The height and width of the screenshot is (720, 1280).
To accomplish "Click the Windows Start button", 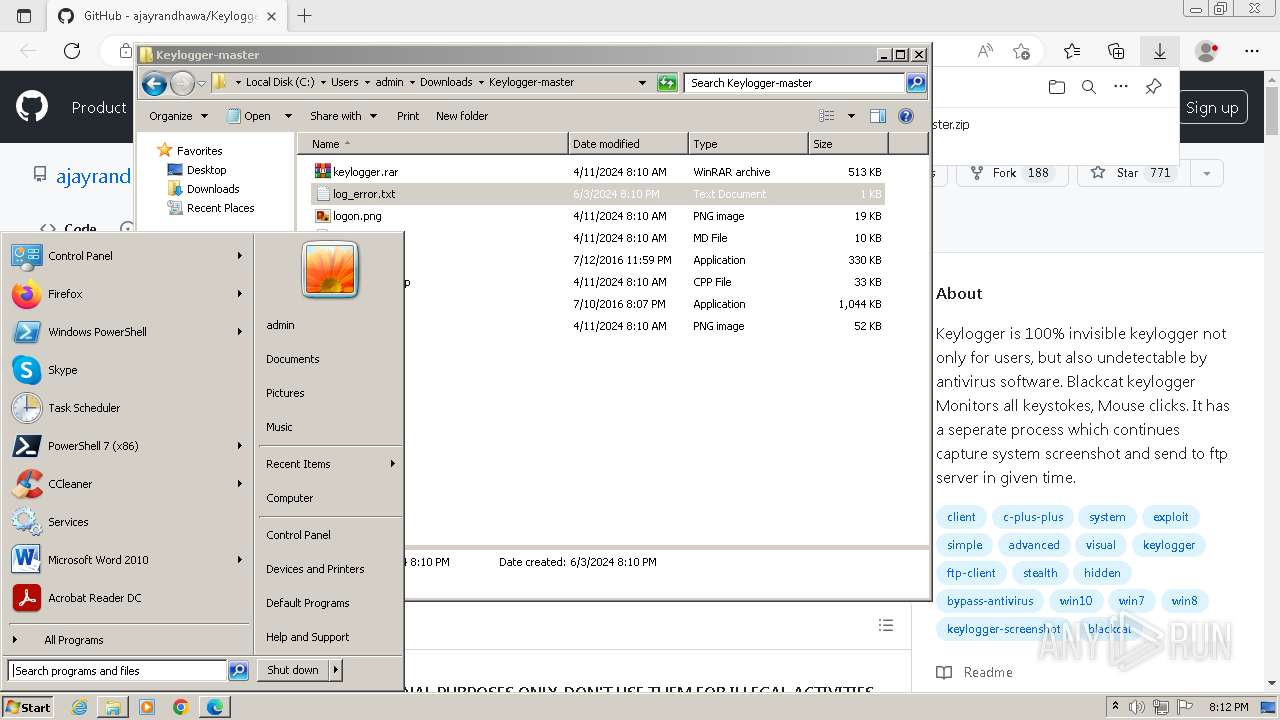I will point(28,707).
